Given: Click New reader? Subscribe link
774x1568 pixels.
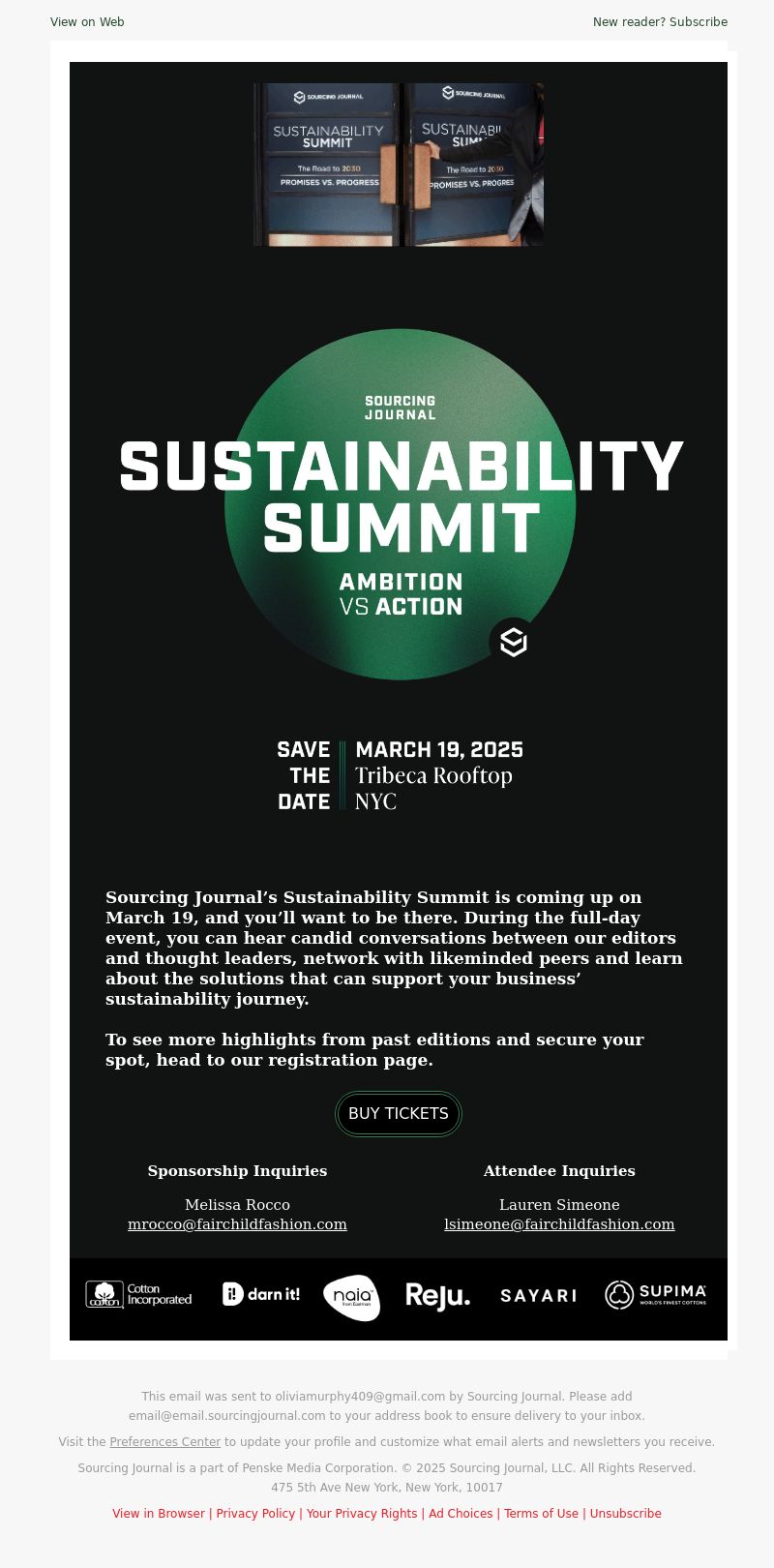Looking at the screenshot, I should (660, 21).
